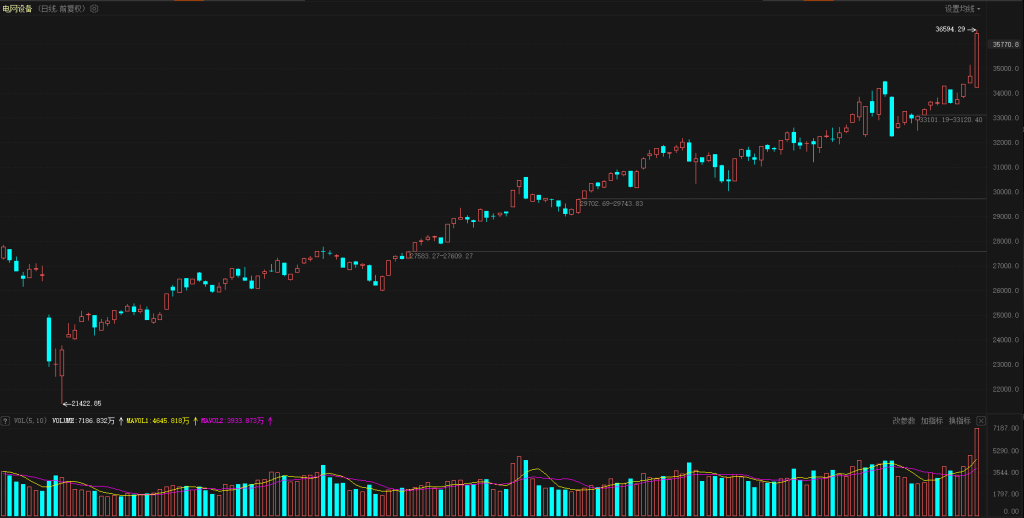1024x518 pixels.
Task: Expand the 设置均线 dropdown
Action: 963,8
